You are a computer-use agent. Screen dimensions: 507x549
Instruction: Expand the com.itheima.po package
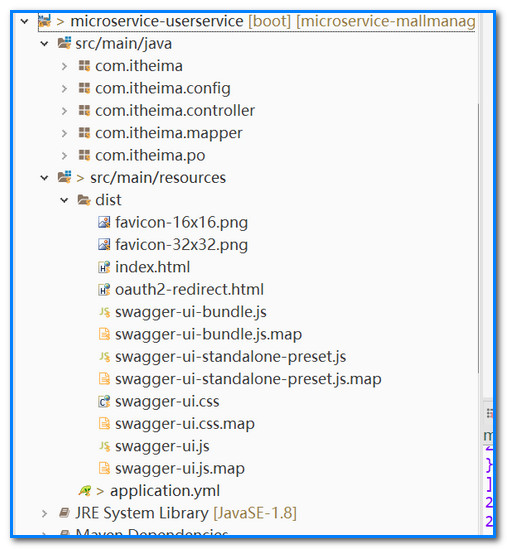click(x=64, y=156)
